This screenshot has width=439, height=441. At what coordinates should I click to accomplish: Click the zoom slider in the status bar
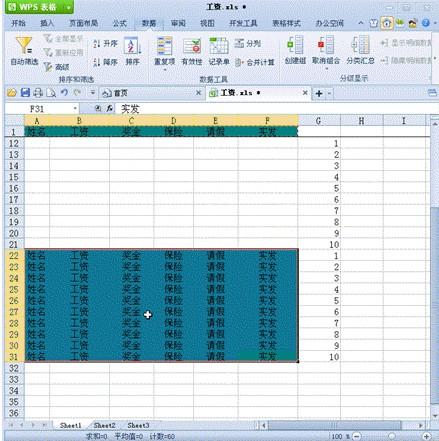392,436
